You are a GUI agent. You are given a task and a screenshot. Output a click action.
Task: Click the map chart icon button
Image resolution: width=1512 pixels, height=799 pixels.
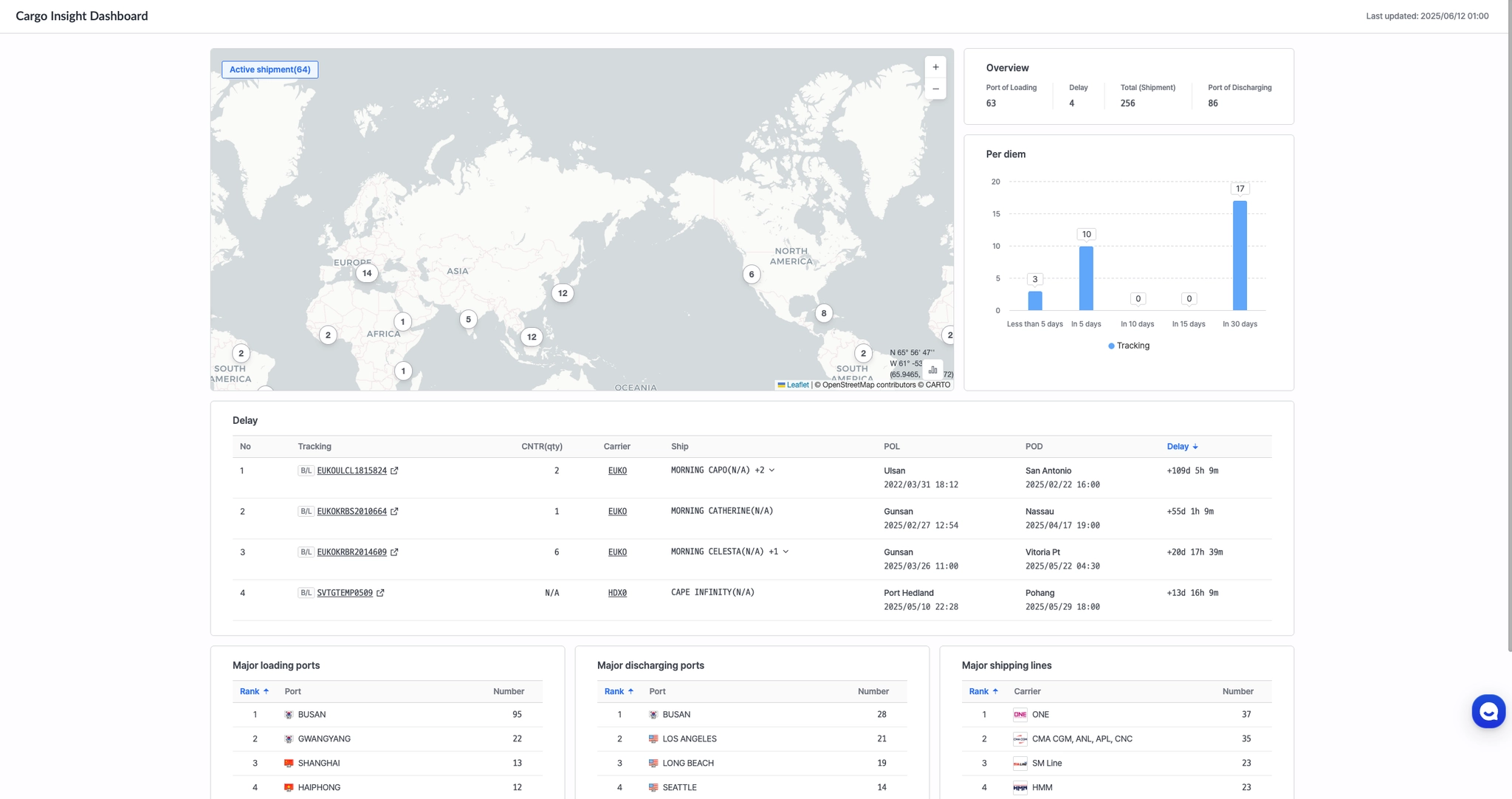[932, 369]
